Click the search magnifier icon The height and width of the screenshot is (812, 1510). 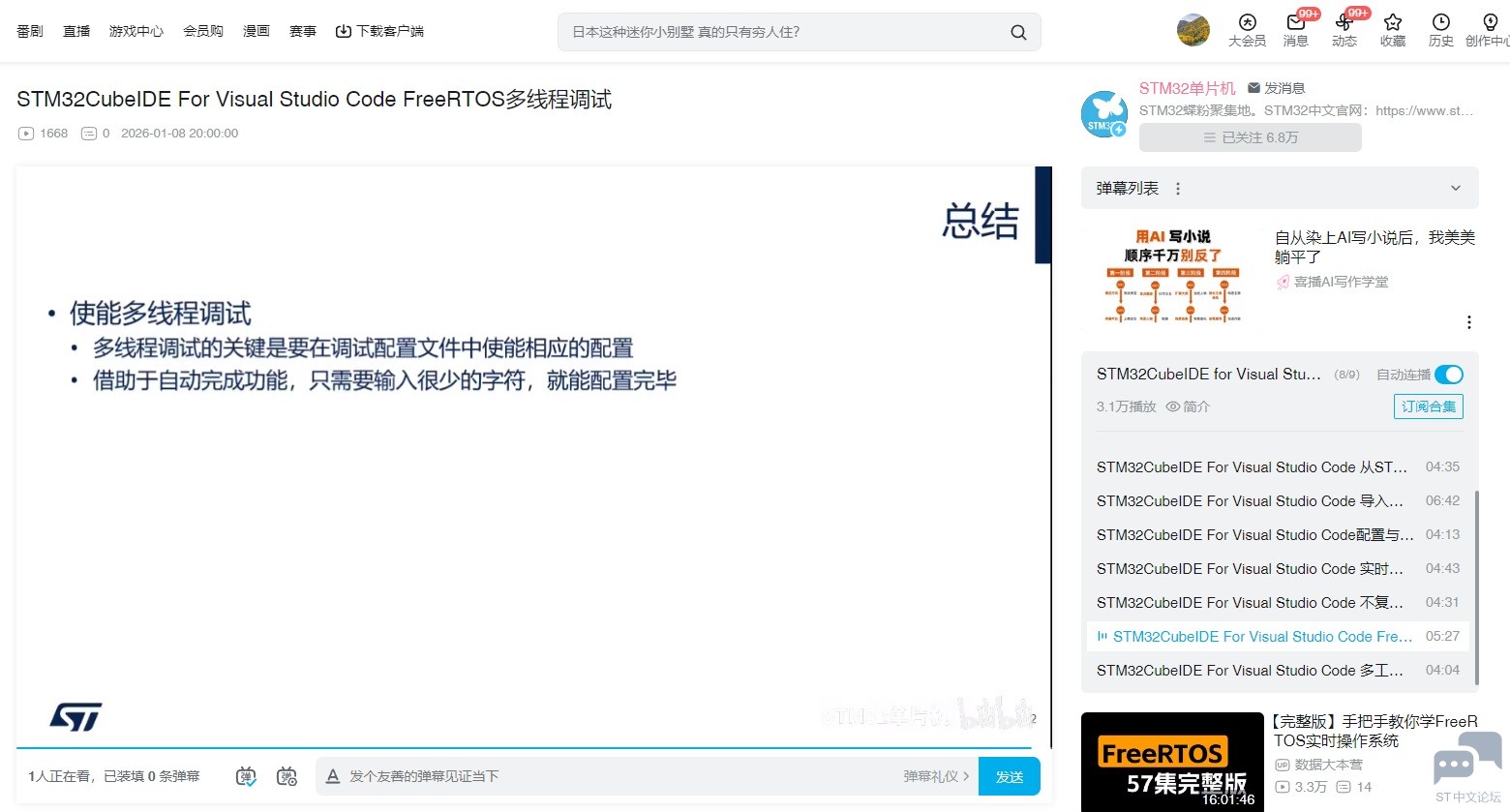pyautogui.click(x=1018, y=32)
